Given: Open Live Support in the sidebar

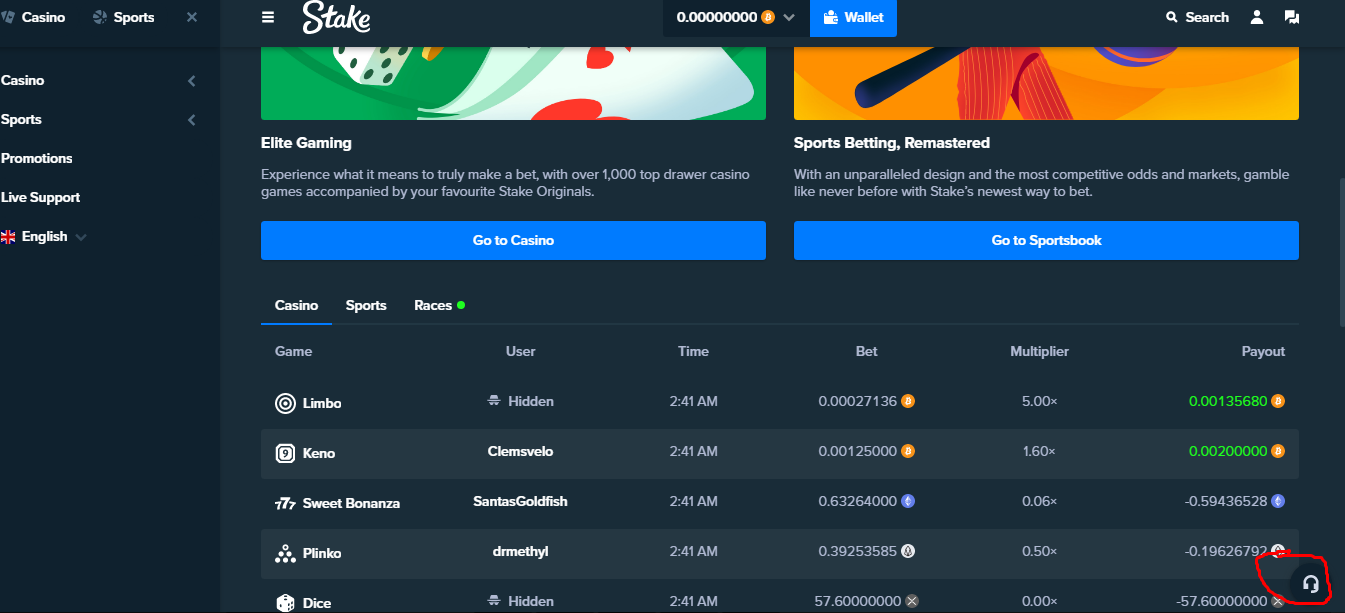Looking at the screenshot, I should tap(41, 197).
